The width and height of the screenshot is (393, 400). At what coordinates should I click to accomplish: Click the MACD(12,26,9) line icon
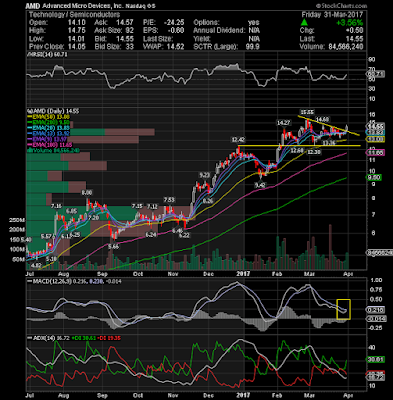[x=29, y=282]
